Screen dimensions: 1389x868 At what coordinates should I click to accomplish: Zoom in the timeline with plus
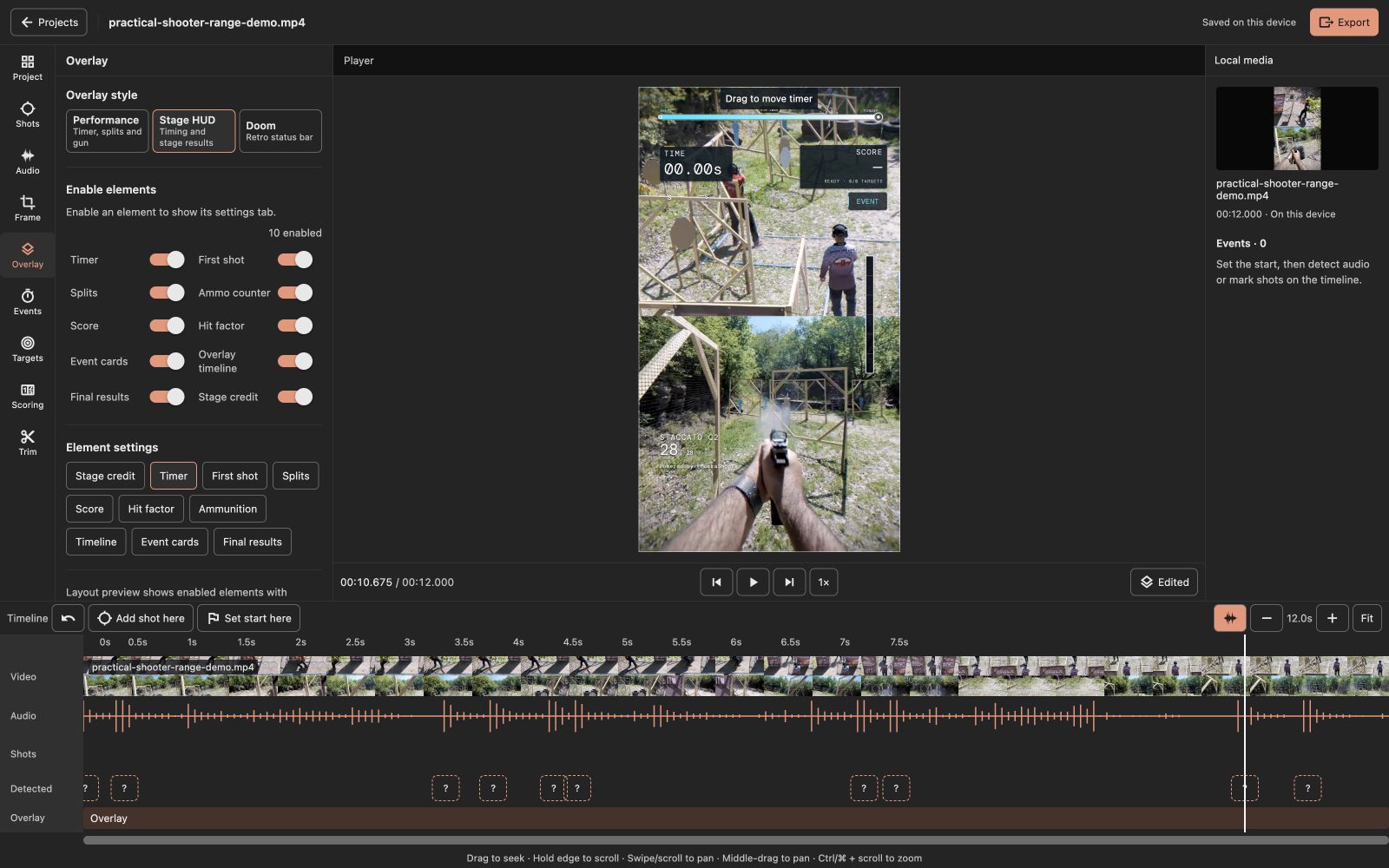pyautogui.click(x=1333, y=618)
